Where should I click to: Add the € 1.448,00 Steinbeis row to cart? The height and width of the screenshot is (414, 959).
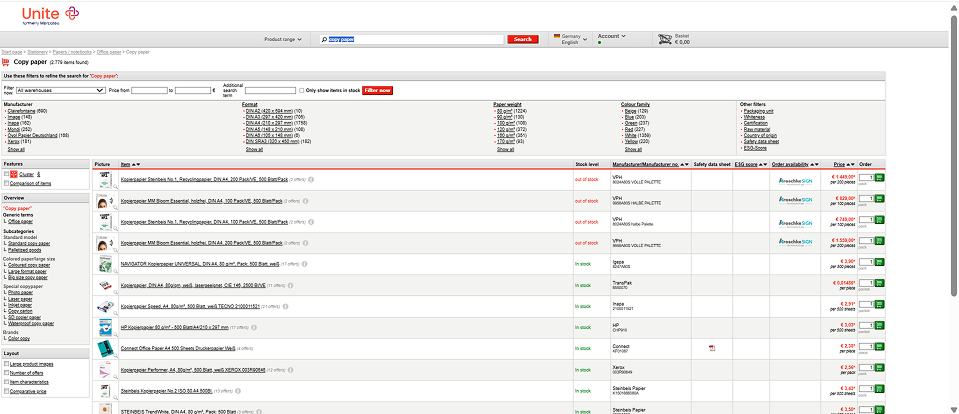click(x=879, y=177)
